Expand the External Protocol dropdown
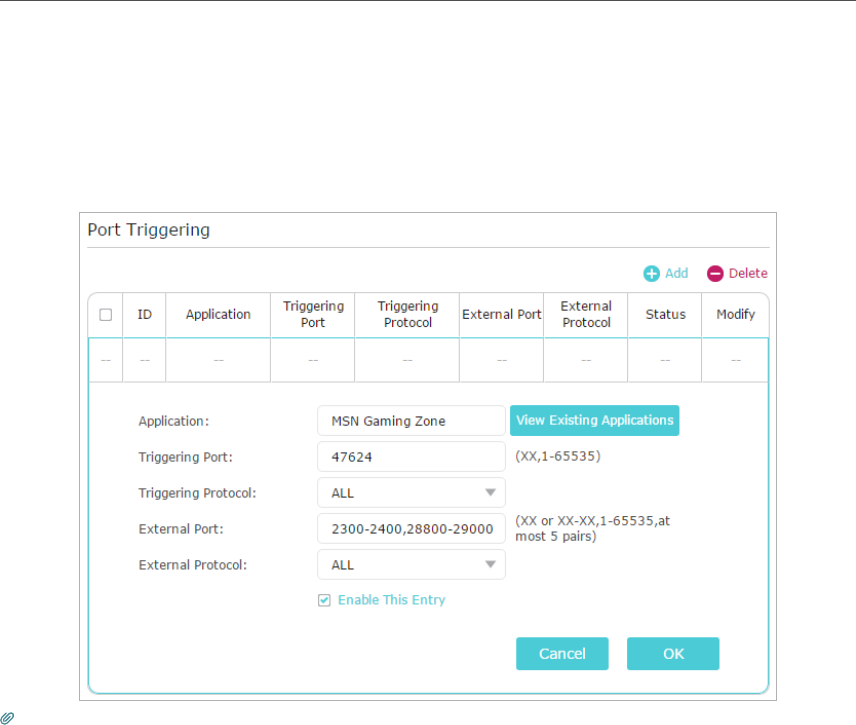The image size is (856, 725). pos(411,564)
